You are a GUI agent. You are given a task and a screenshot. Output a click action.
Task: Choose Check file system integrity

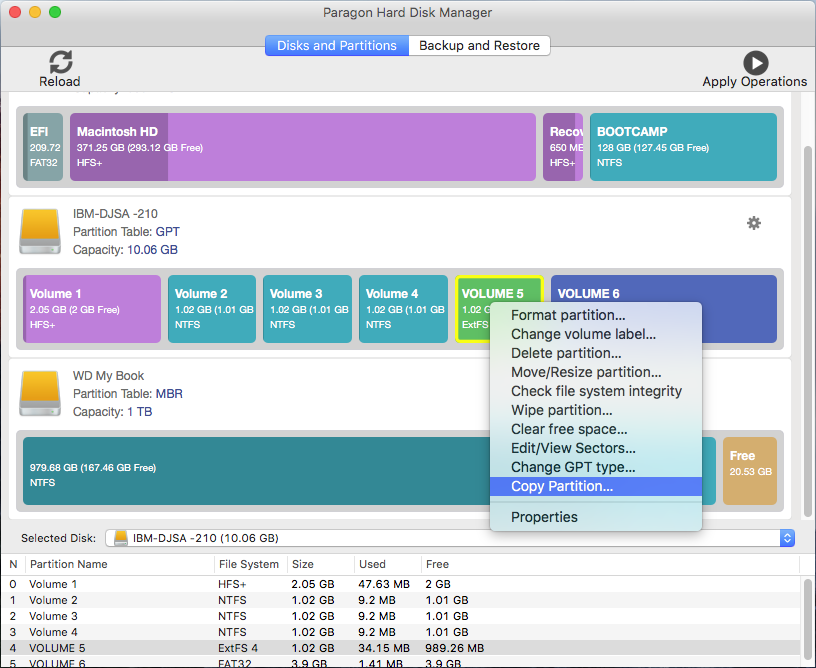596,391
